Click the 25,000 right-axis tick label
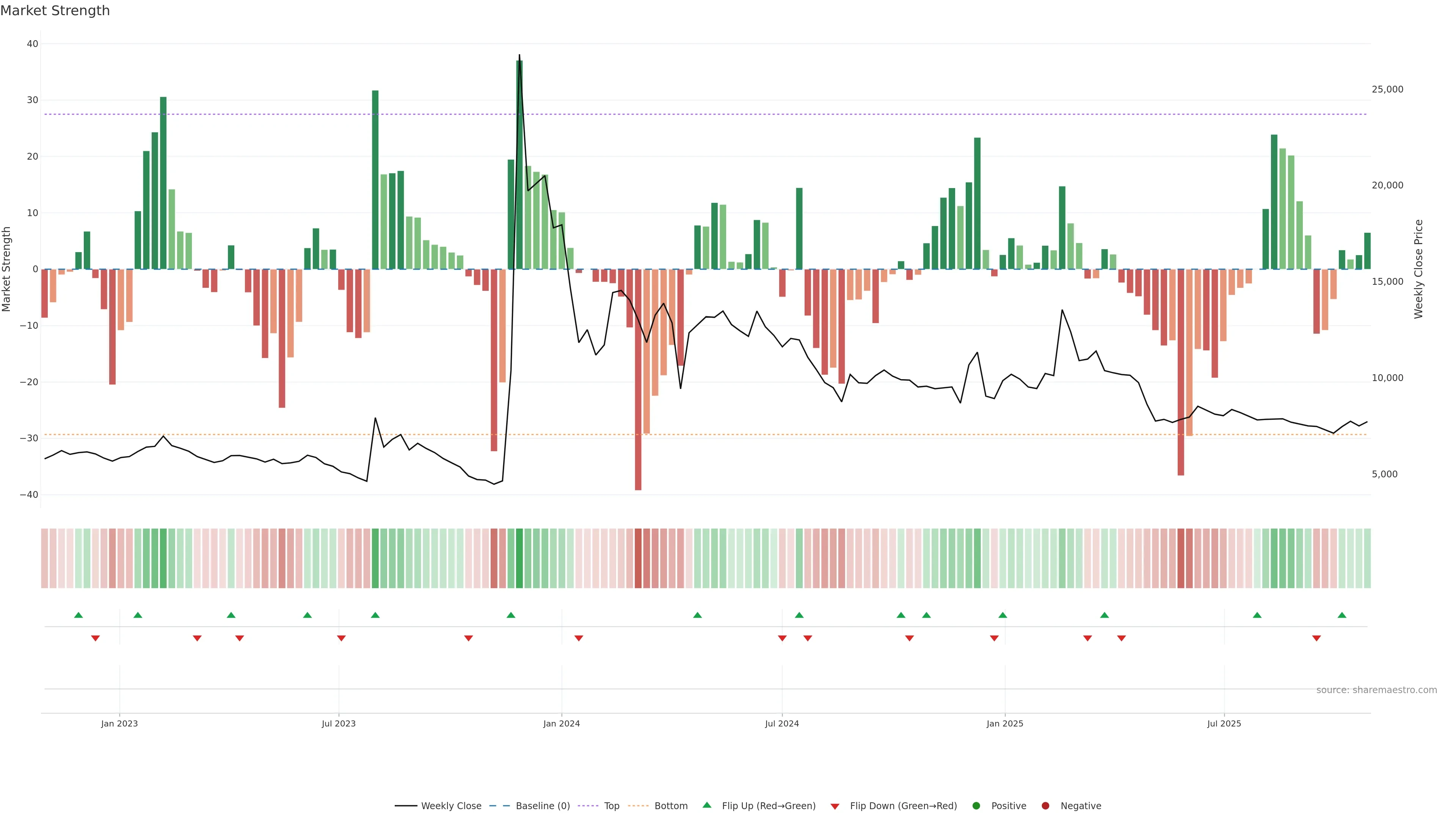The image size is (1456, 819). pos(1387,89)
